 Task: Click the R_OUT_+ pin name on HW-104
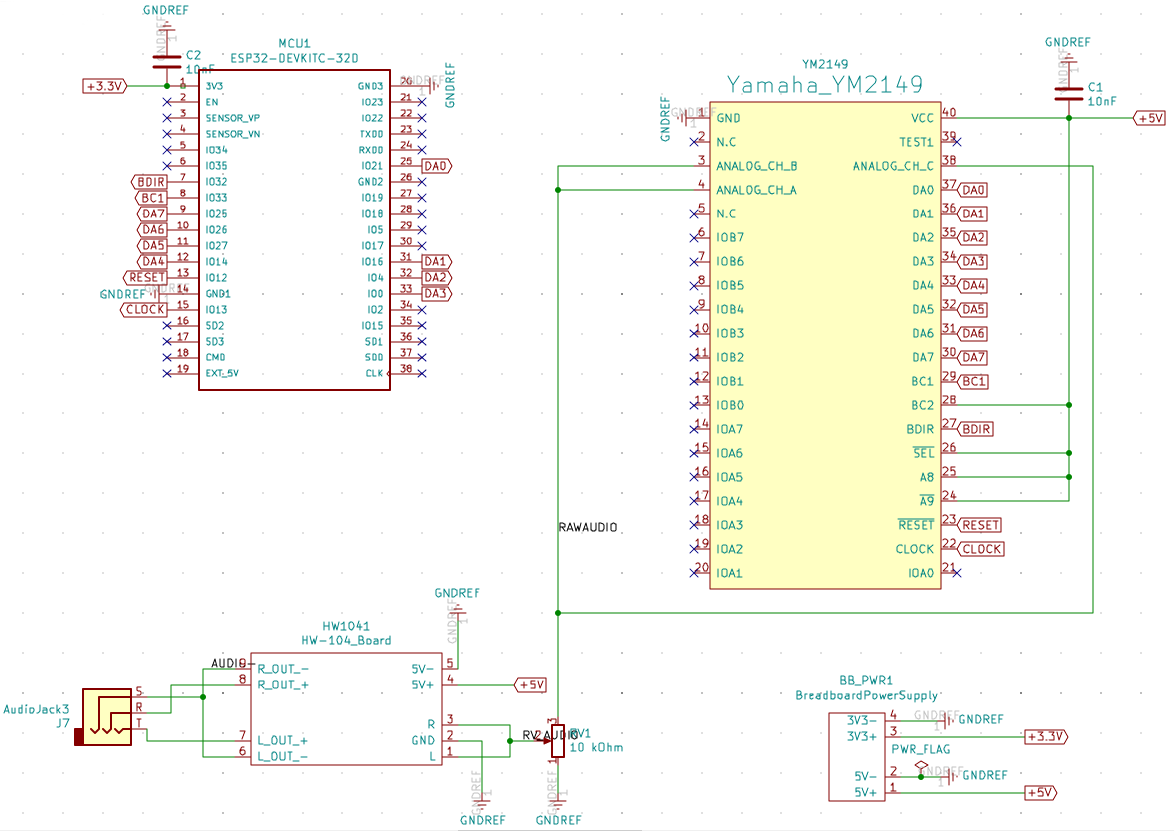283,684
